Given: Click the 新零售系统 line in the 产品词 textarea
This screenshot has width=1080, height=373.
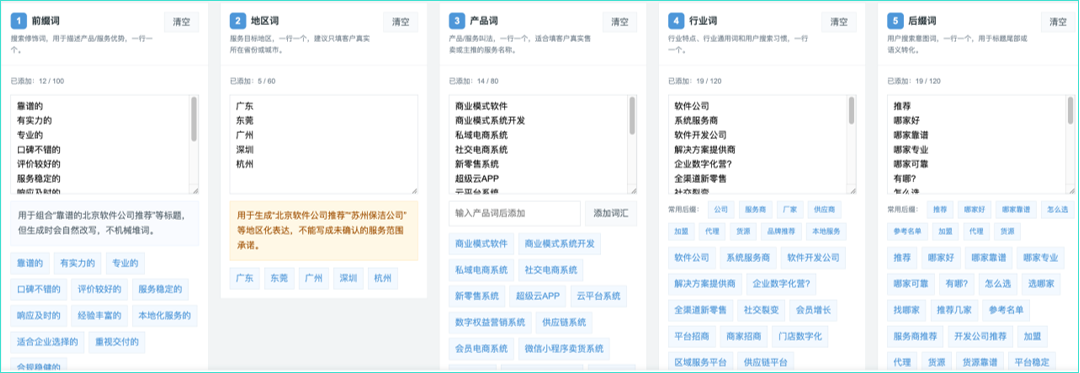Looking at the screenshot, I should (x=477, y=164).
